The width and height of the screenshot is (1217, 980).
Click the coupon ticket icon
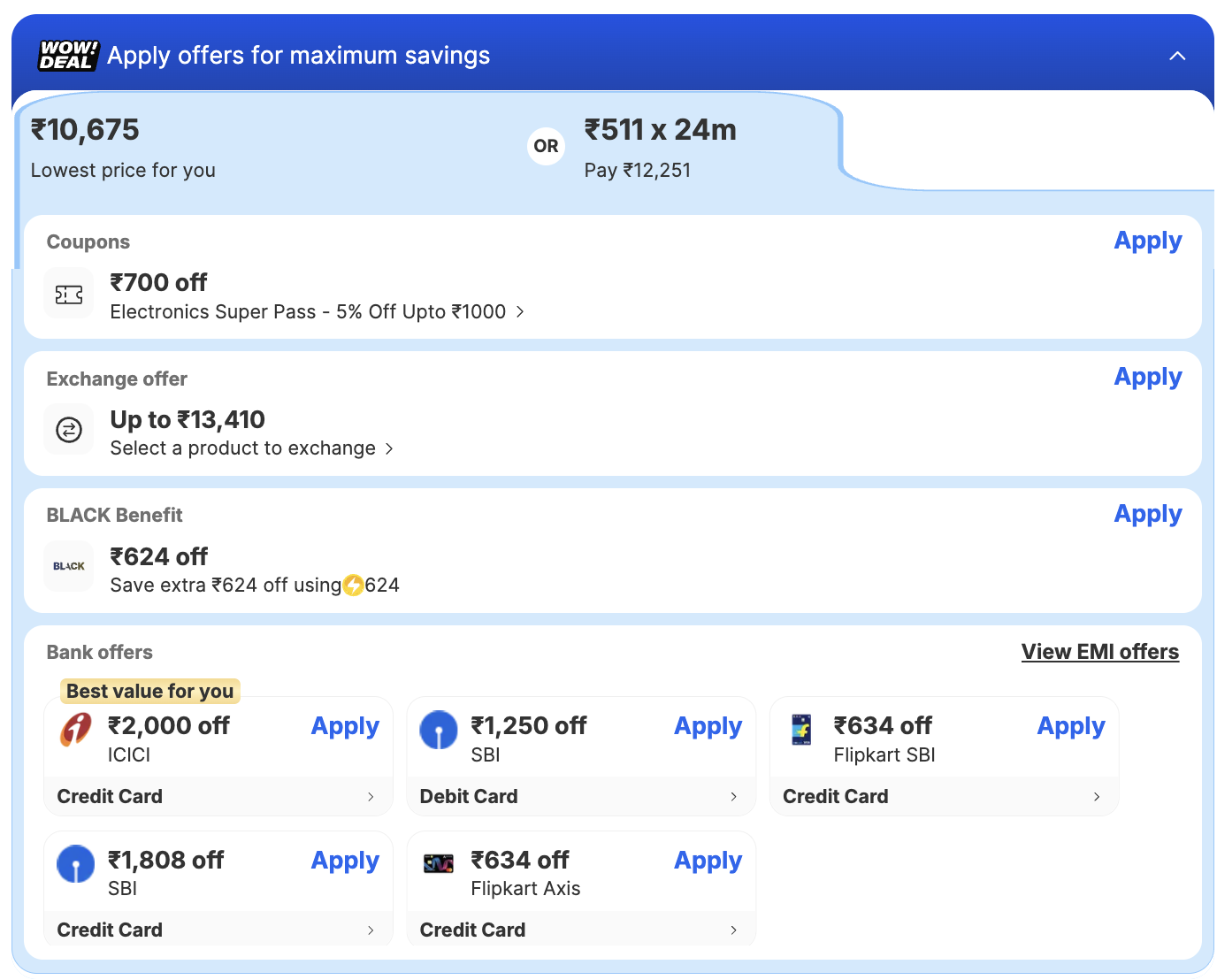point(69,295)
